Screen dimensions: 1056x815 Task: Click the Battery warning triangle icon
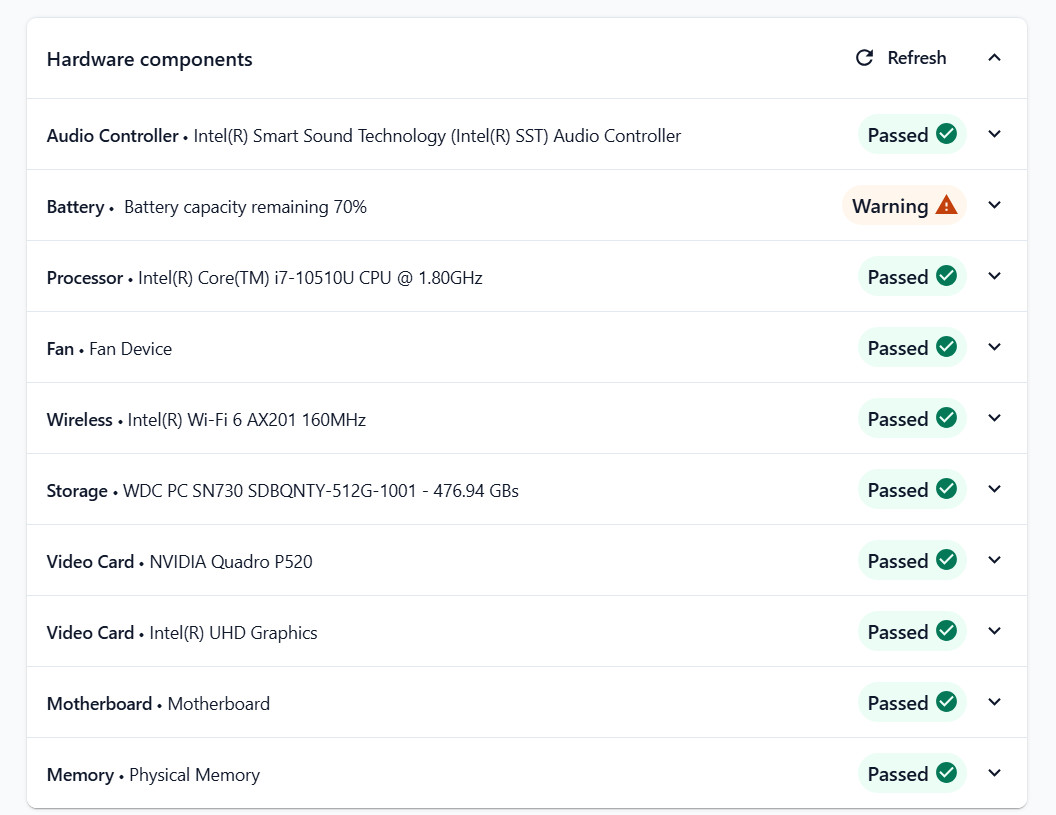pyautogui.click(x=946, y=205)
